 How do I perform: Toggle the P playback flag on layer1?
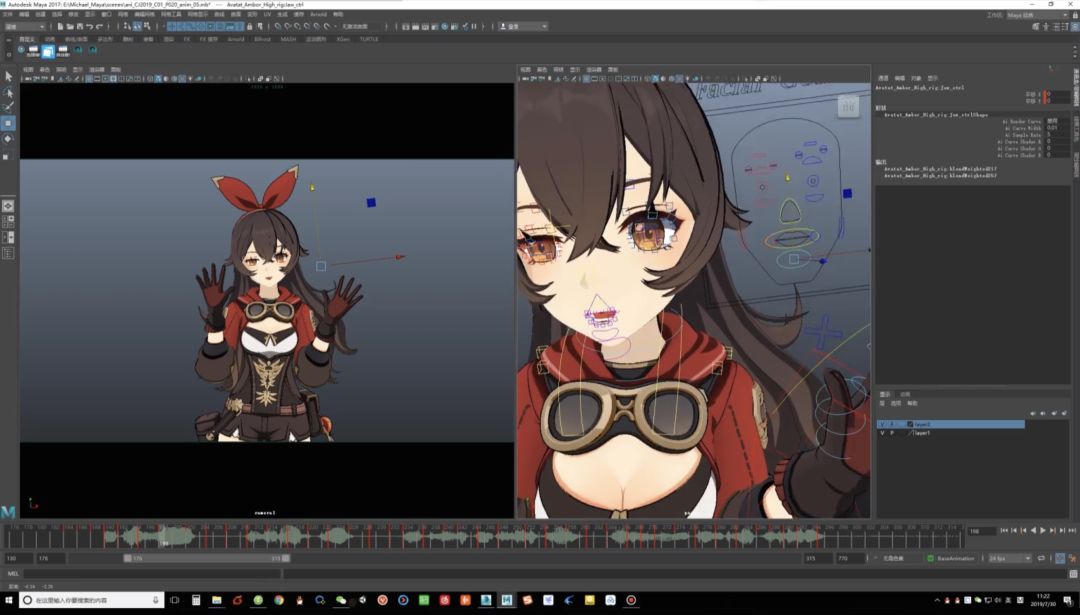[891, 433]
